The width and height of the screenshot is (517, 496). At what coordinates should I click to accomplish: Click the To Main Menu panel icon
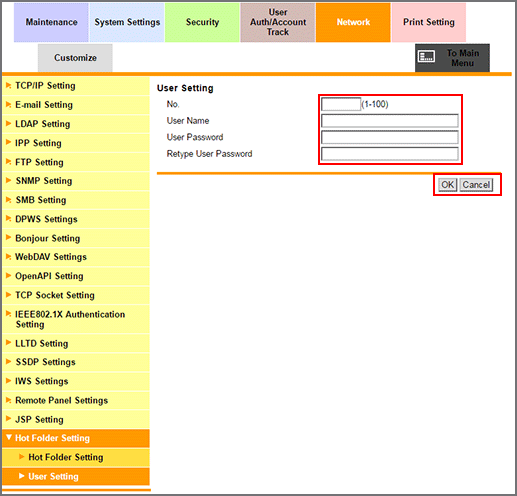(426, 57)
